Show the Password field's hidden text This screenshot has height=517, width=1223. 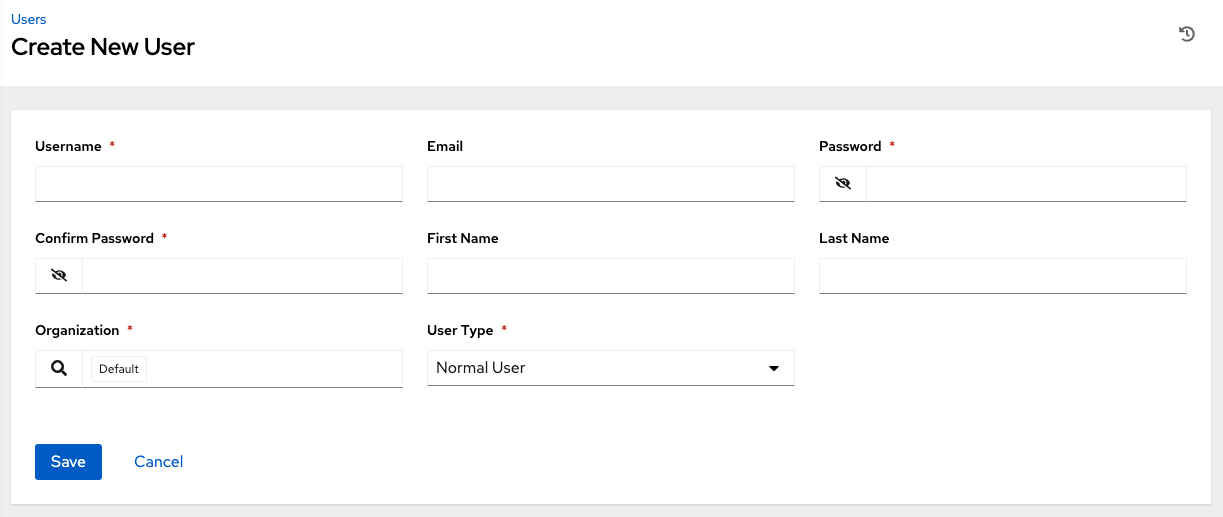(843, 184)
